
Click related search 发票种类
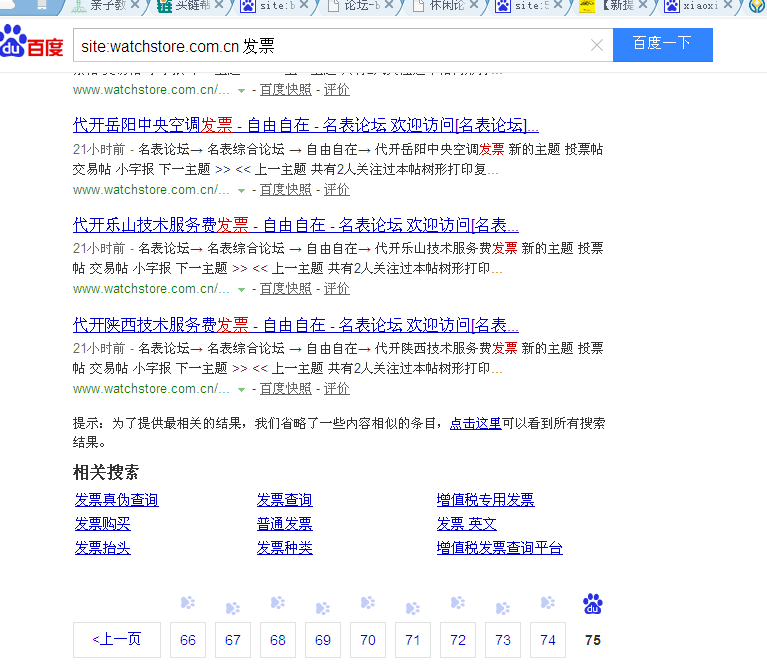[285, 547]
